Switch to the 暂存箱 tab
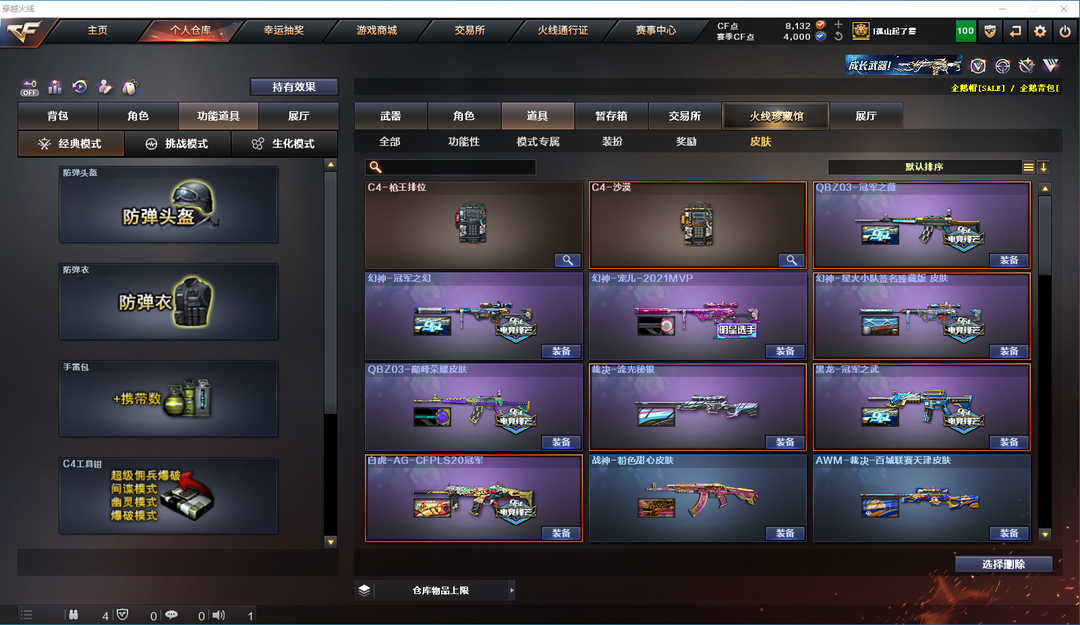1080x625 pixels. pos(611,116)
